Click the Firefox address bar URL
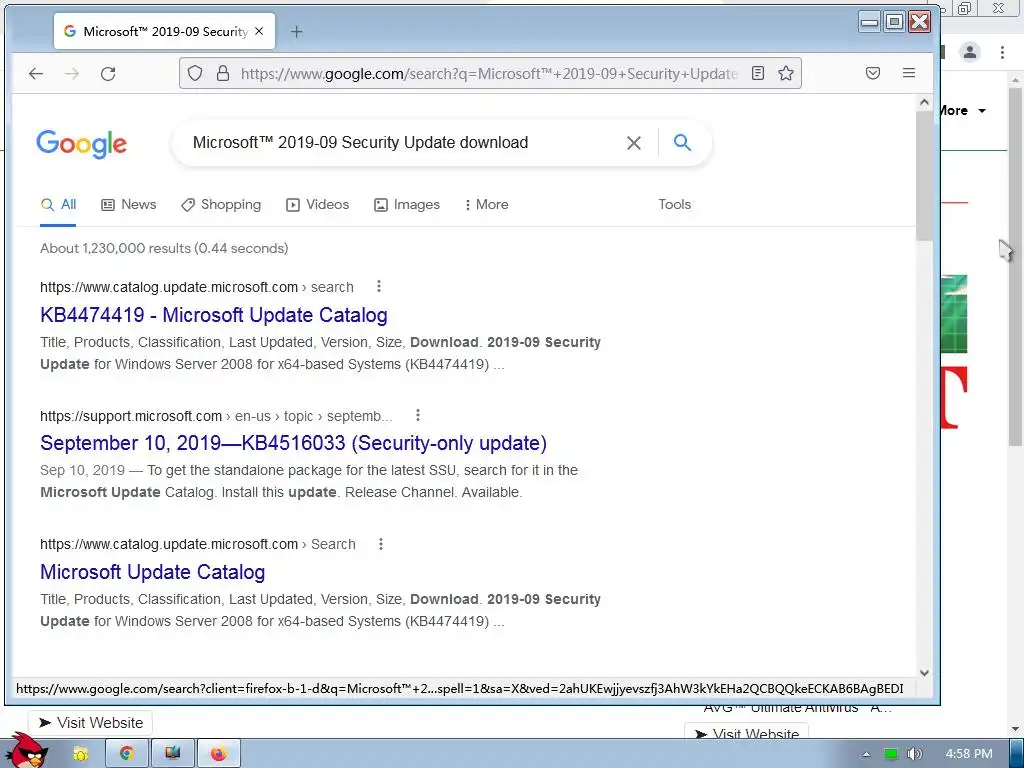Screen dimensions: 1024x768 (x=490, y=73)
